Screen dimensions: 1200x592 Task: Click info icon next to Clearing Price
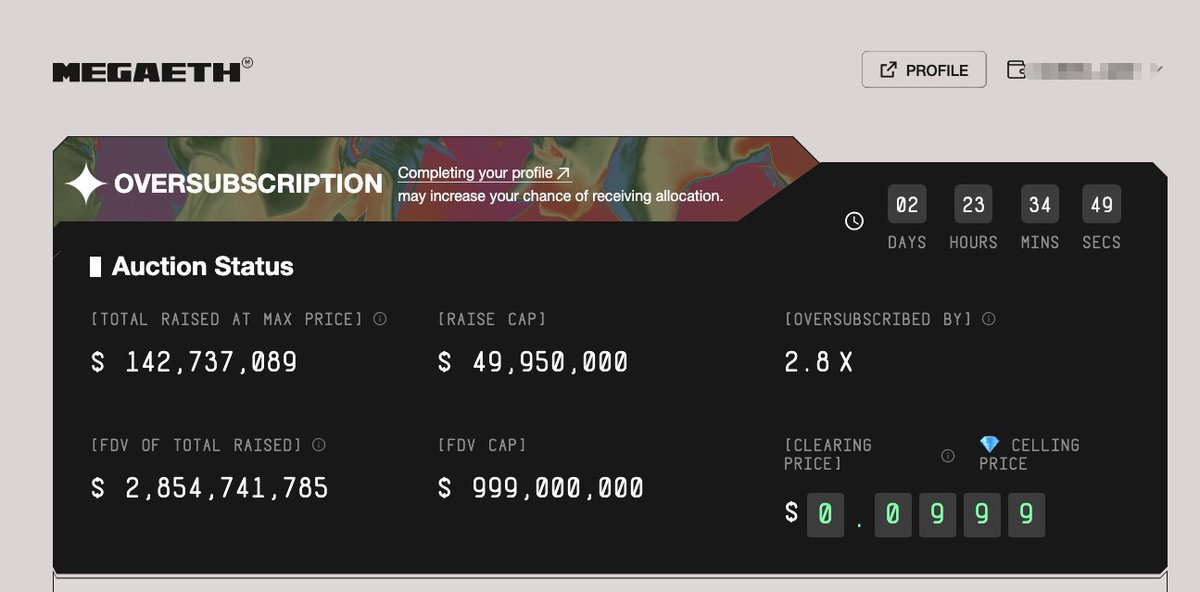[947, 455]
